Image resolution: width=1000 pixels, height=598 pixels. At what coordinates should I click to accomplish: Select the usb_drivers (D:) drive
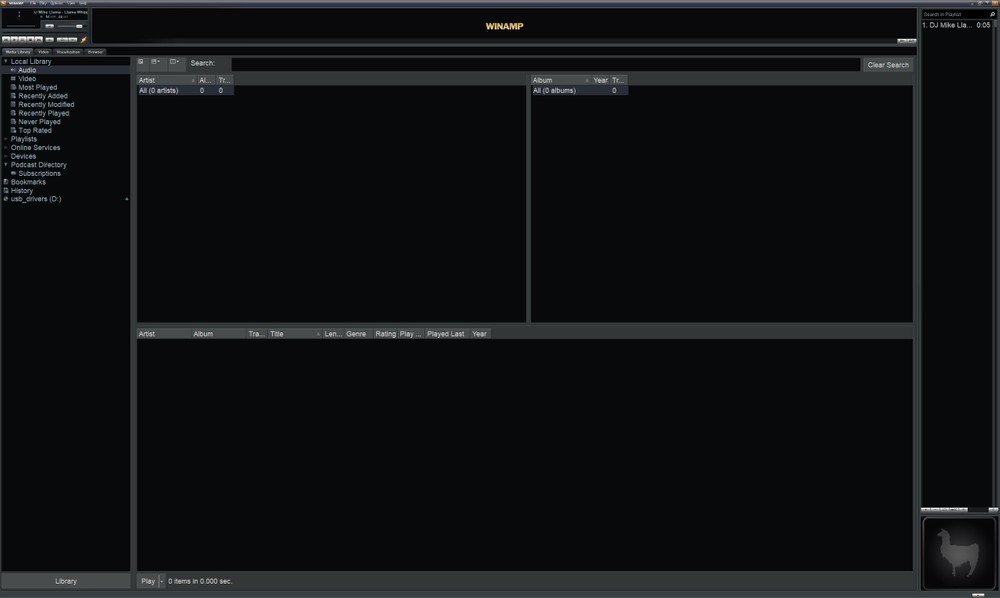[36, 199]
